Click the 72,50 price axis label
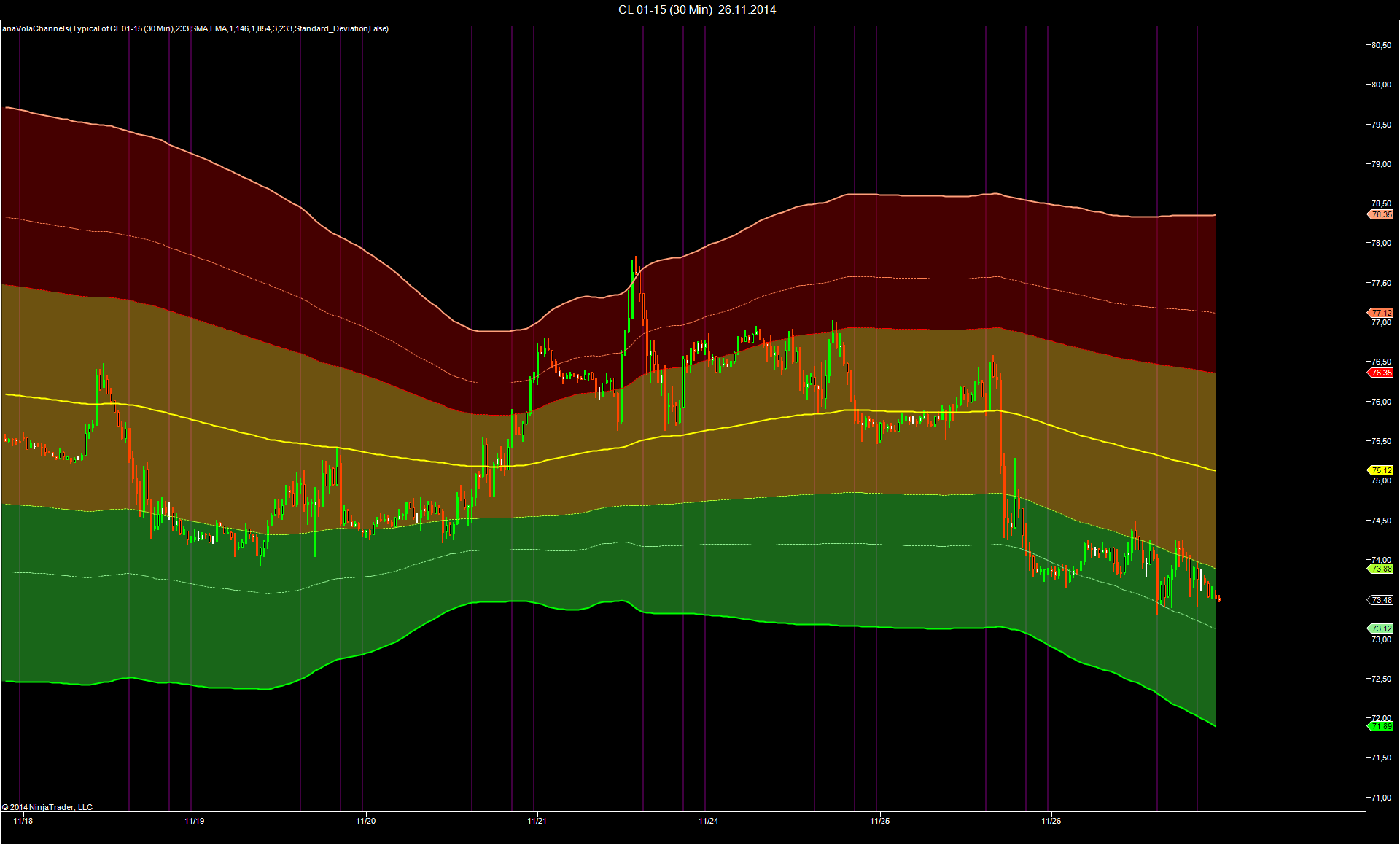The height and width of the screenshot is (845, 1400). [1381, 679]
